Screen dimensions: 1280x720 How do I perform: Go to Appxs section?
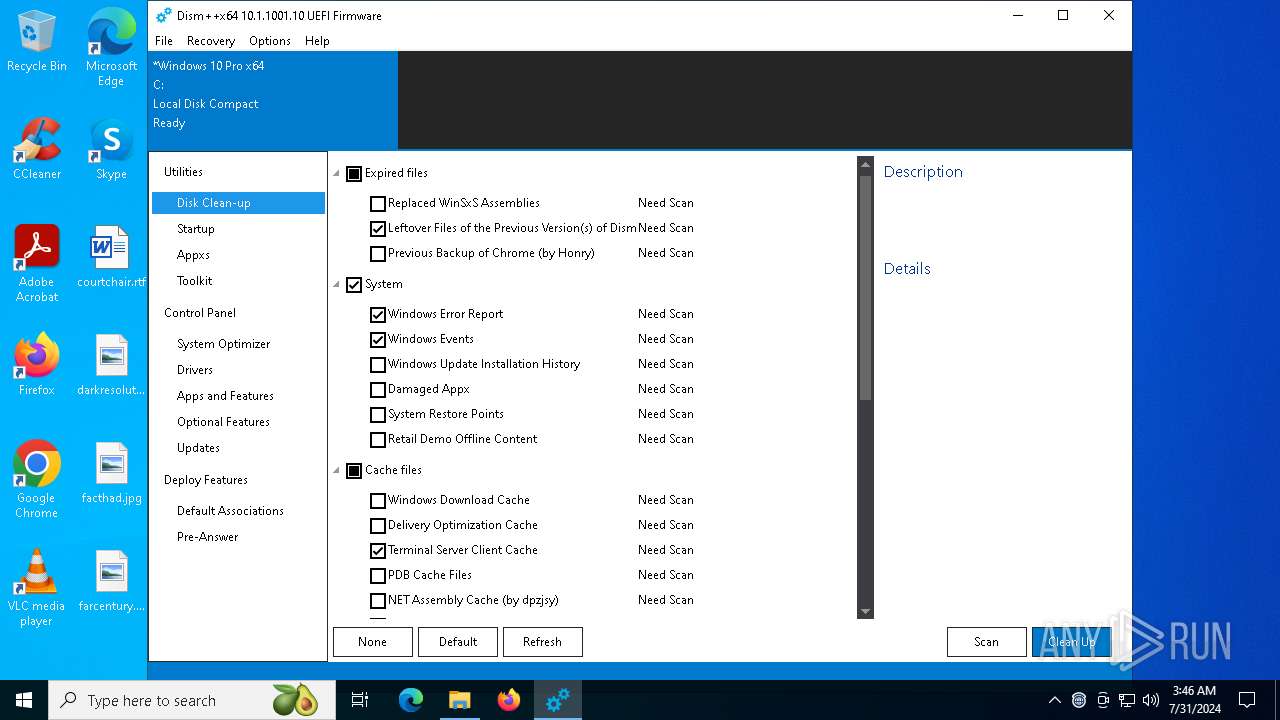tap(238, 255)
